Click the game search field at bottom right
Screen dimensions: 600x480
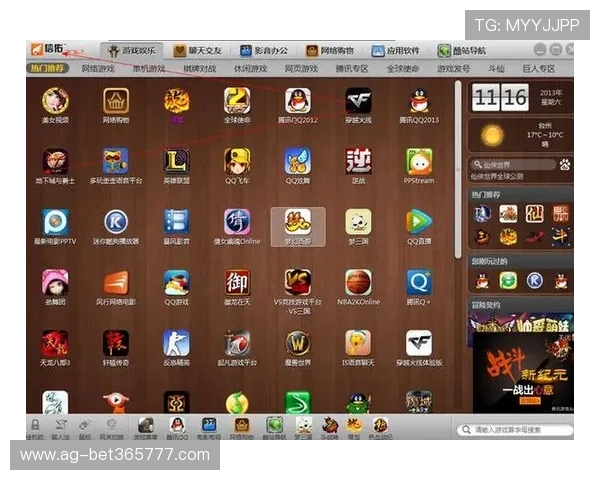[x=515, y=430]
